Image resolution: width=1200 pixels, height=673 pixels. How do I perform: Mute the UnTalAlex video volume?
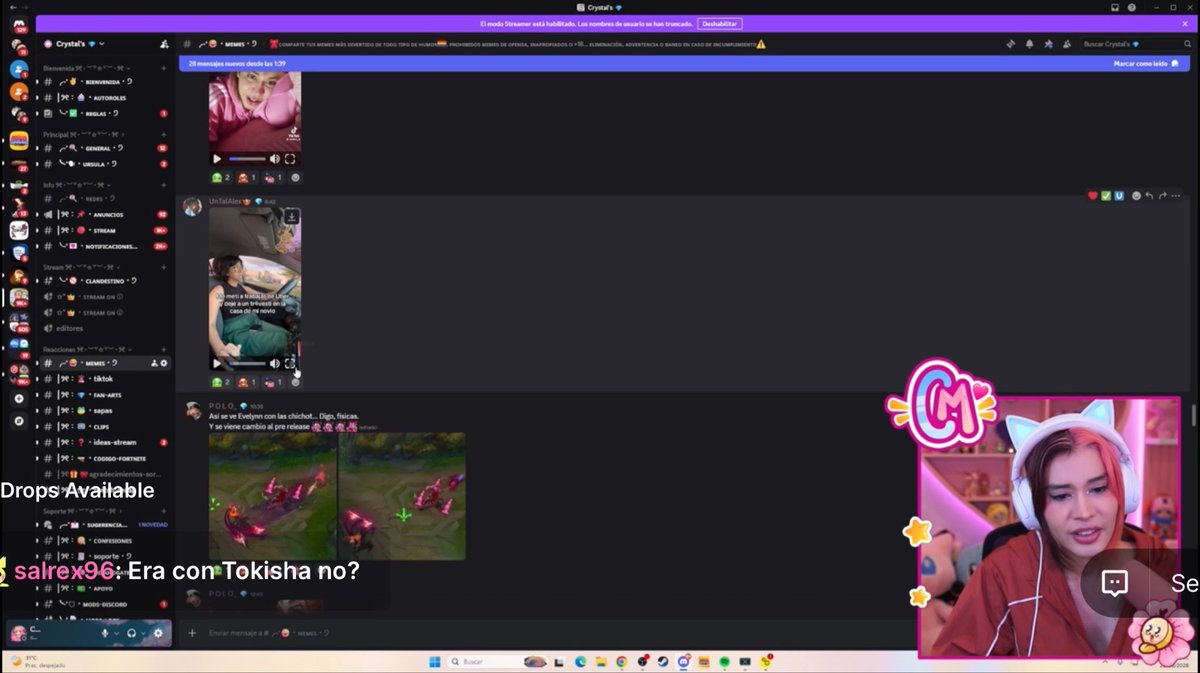(275, 363)
